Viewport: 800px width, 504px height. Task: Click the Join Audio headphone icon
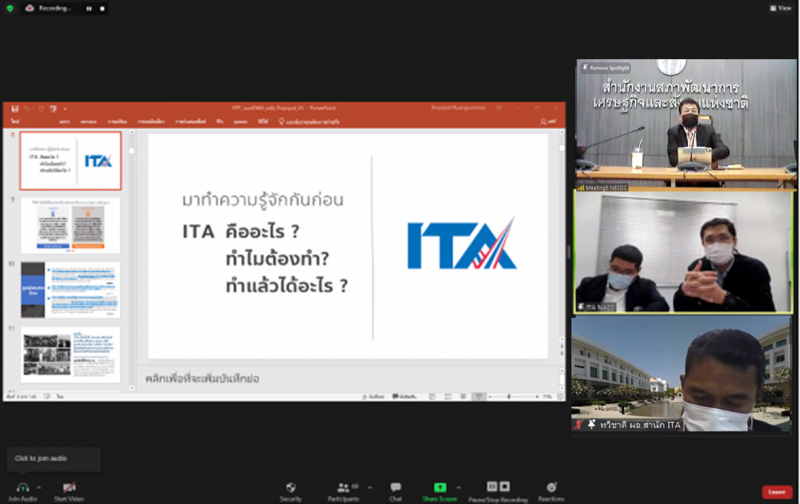click(22, 488)
